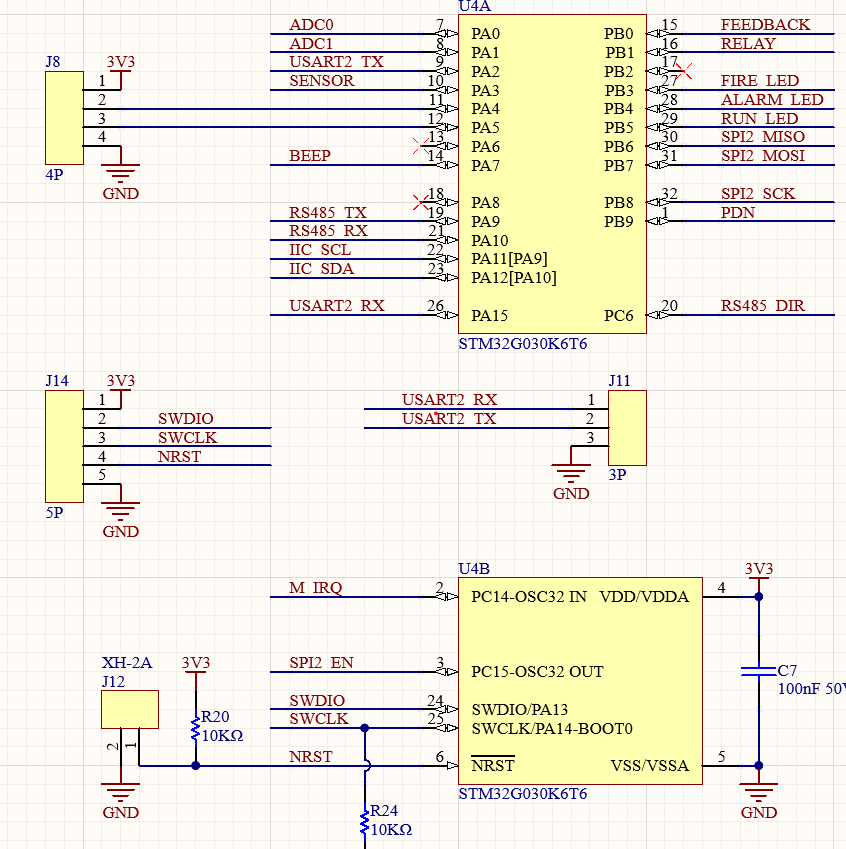Viewport: 846px width, 849px height.
Task: Select the FIRE_LED net label
Action: point(760,81)
